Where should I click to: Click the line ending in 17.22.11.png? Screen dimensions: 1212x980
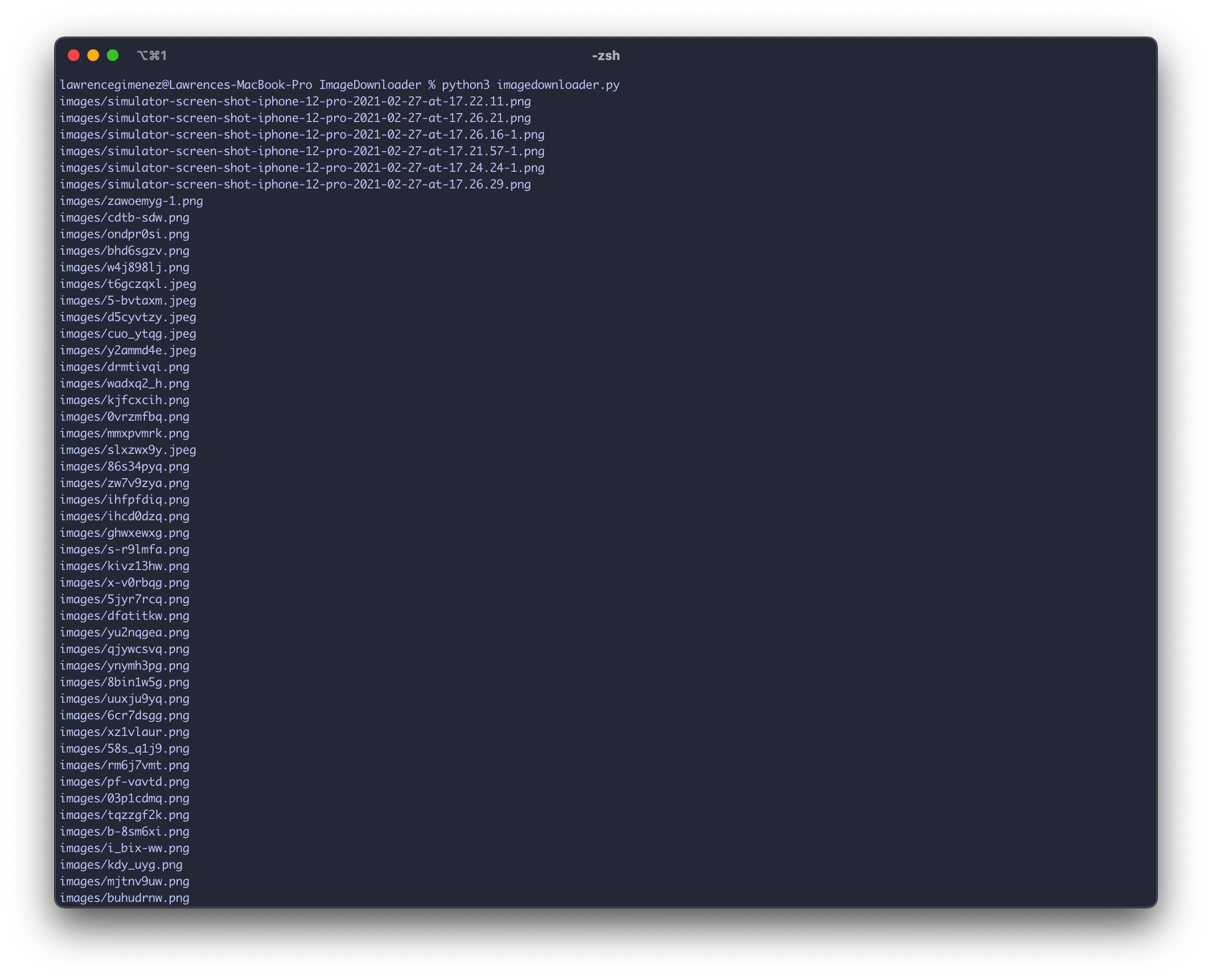[295, 102]
